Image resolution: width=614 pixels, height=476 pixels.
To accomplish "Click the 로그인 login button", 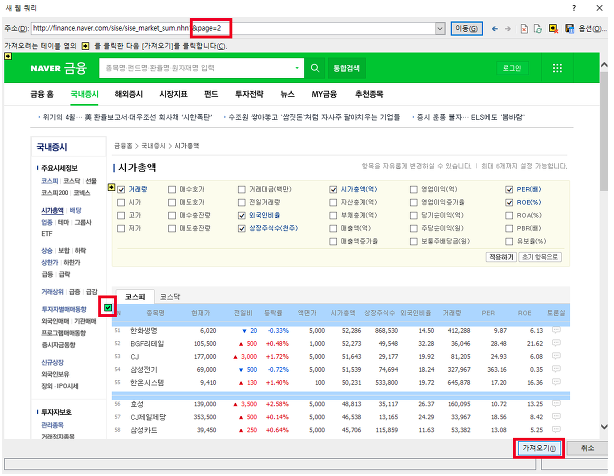I will point(512,68).
